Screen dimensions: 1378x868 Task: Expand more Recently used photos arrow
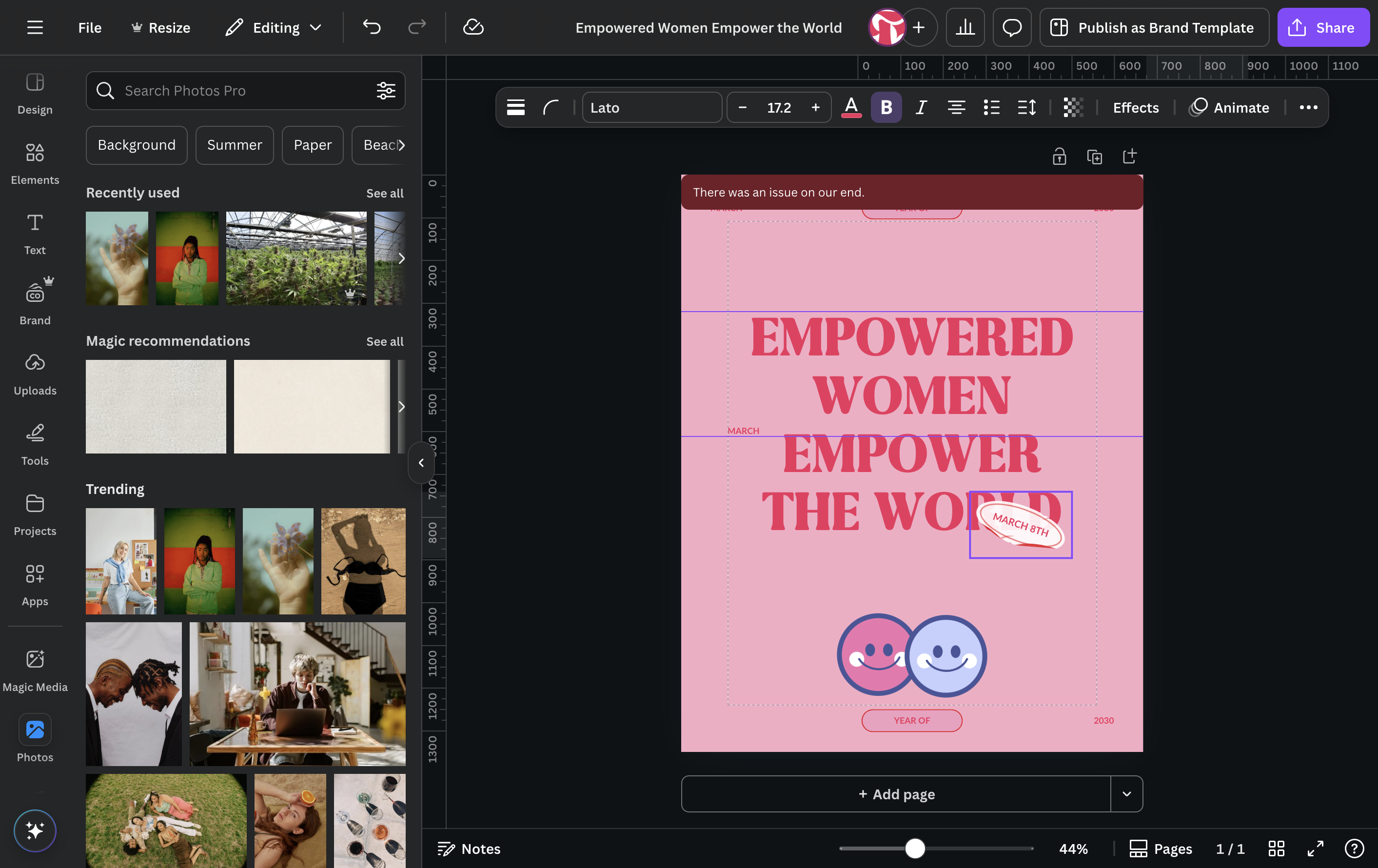(401, 258)
